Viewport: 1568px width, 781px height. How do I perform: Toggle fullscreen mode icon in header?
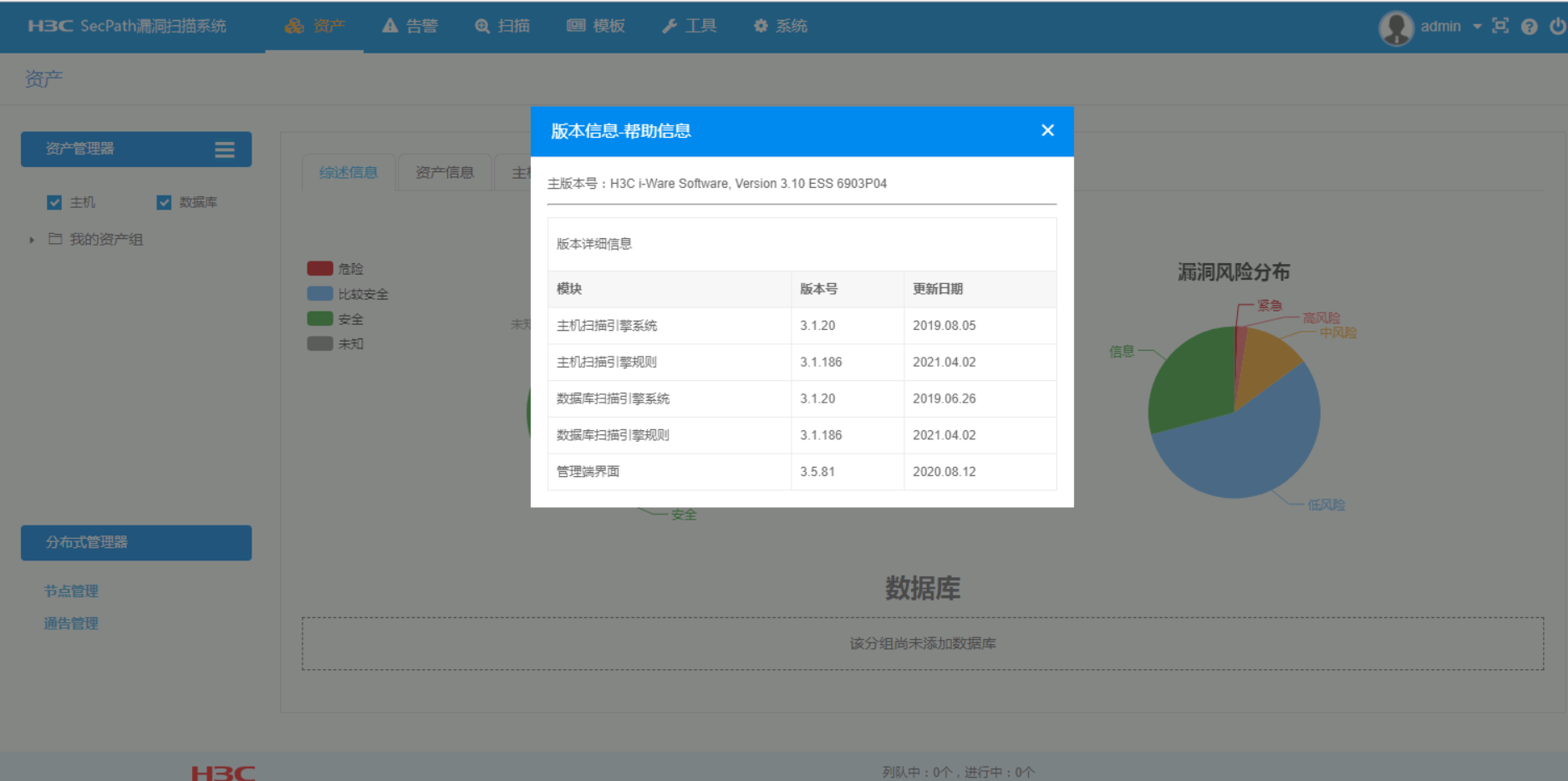[1500, 26]
